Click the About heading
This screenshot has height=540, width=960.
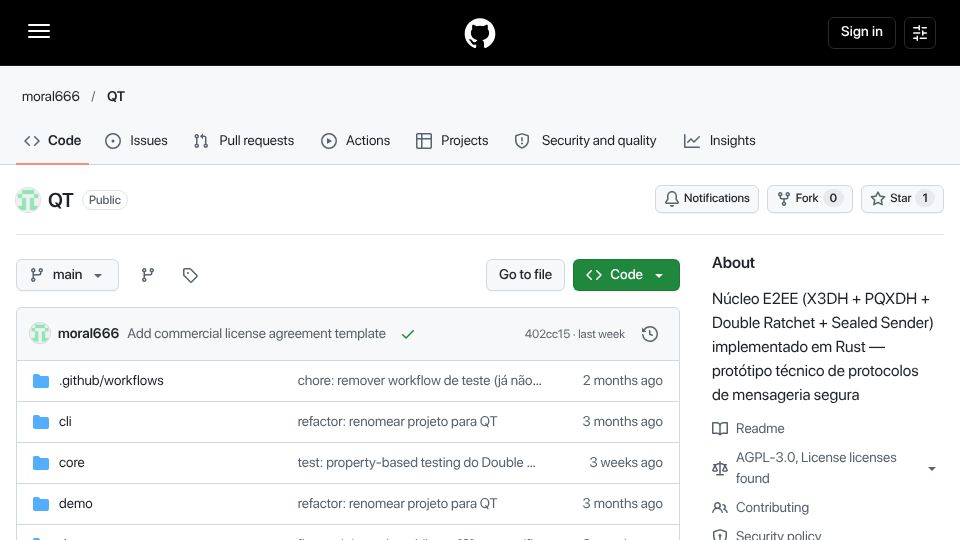point(733,263)
